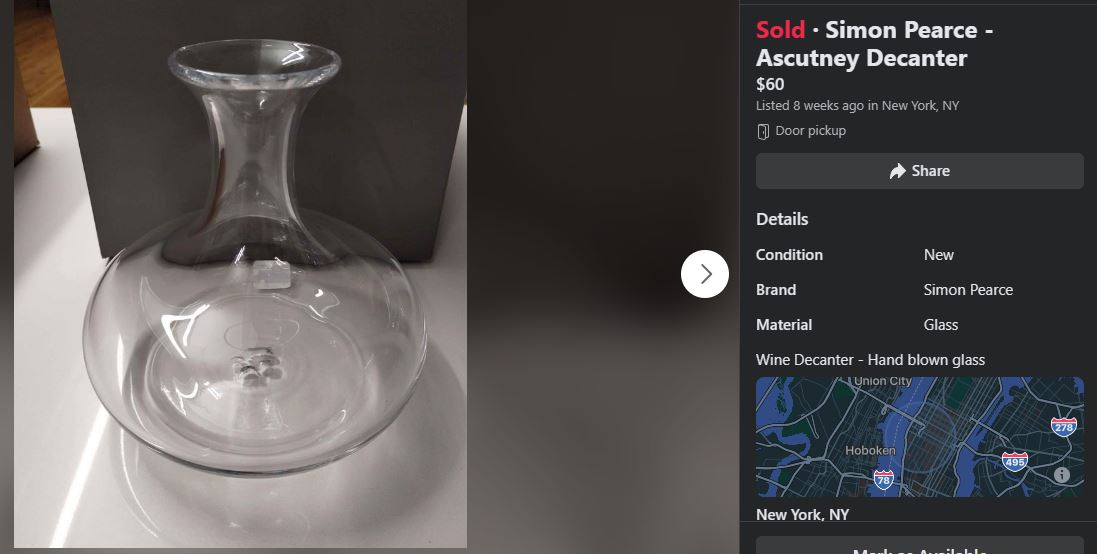The width and height of the screenshot is (1097, 554).
Task: Click the Simon Pearce brand value
Action: click(968, 290)
